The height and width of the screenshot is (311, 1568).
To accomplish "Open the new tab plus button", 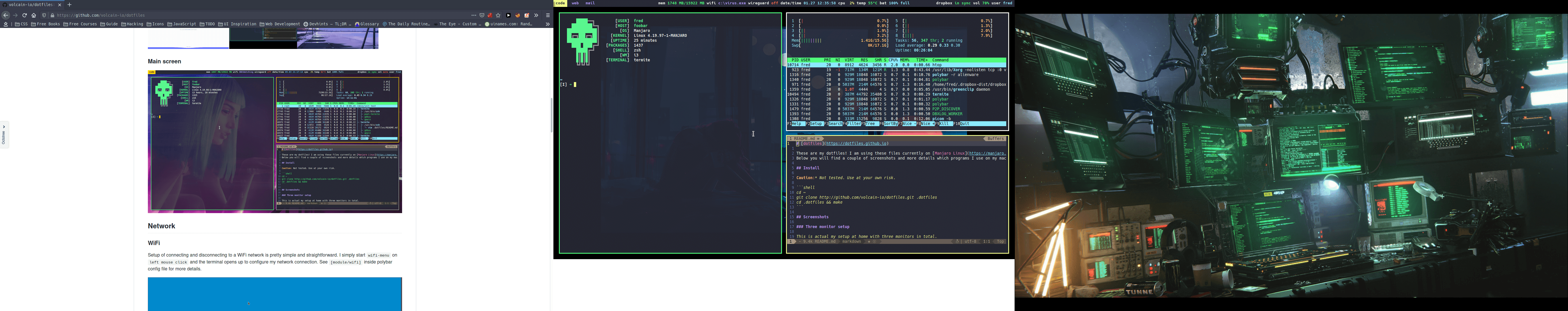I will coord(69,4).
